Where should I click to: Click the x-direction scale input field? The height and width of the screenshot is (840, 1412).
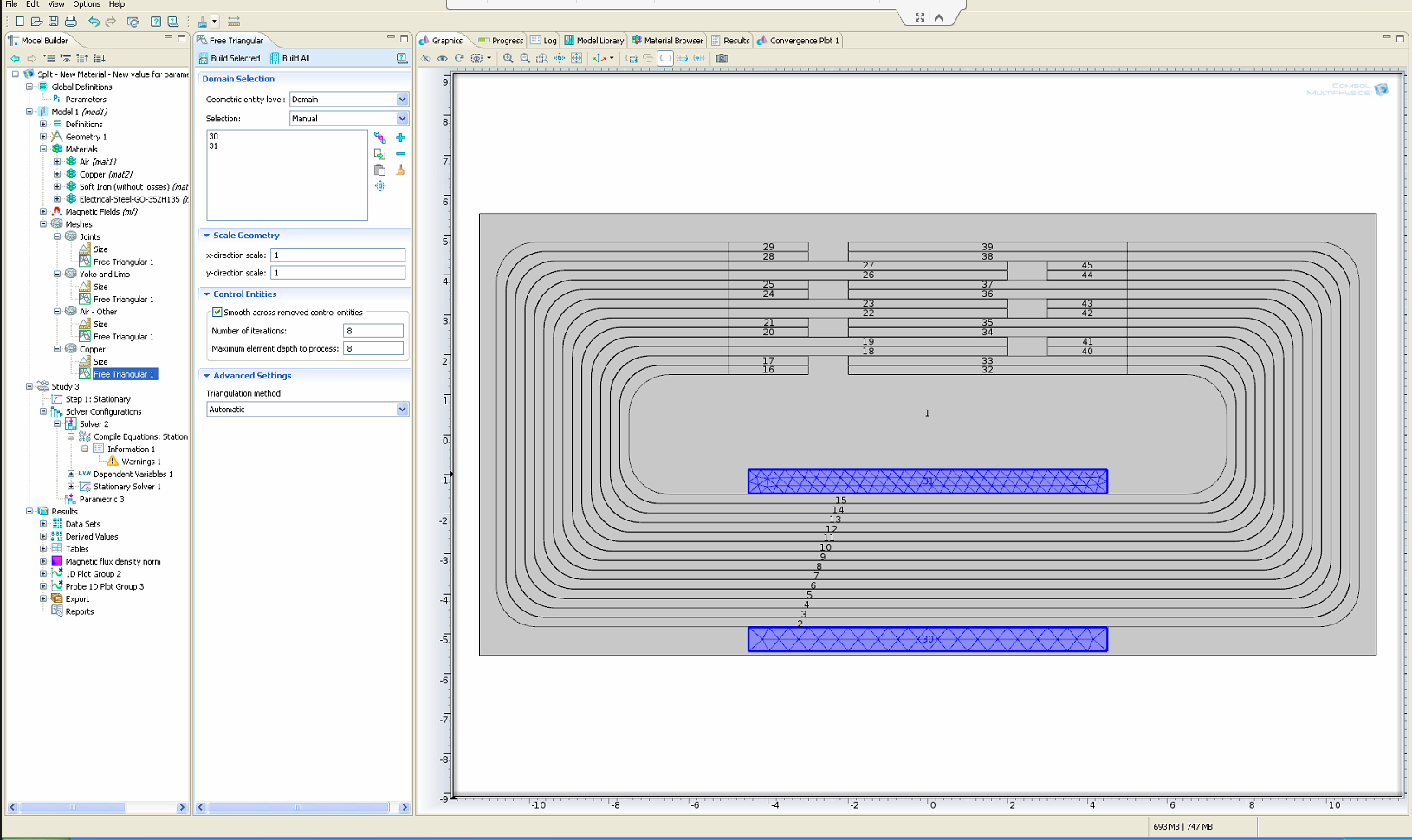coord(337,255)
